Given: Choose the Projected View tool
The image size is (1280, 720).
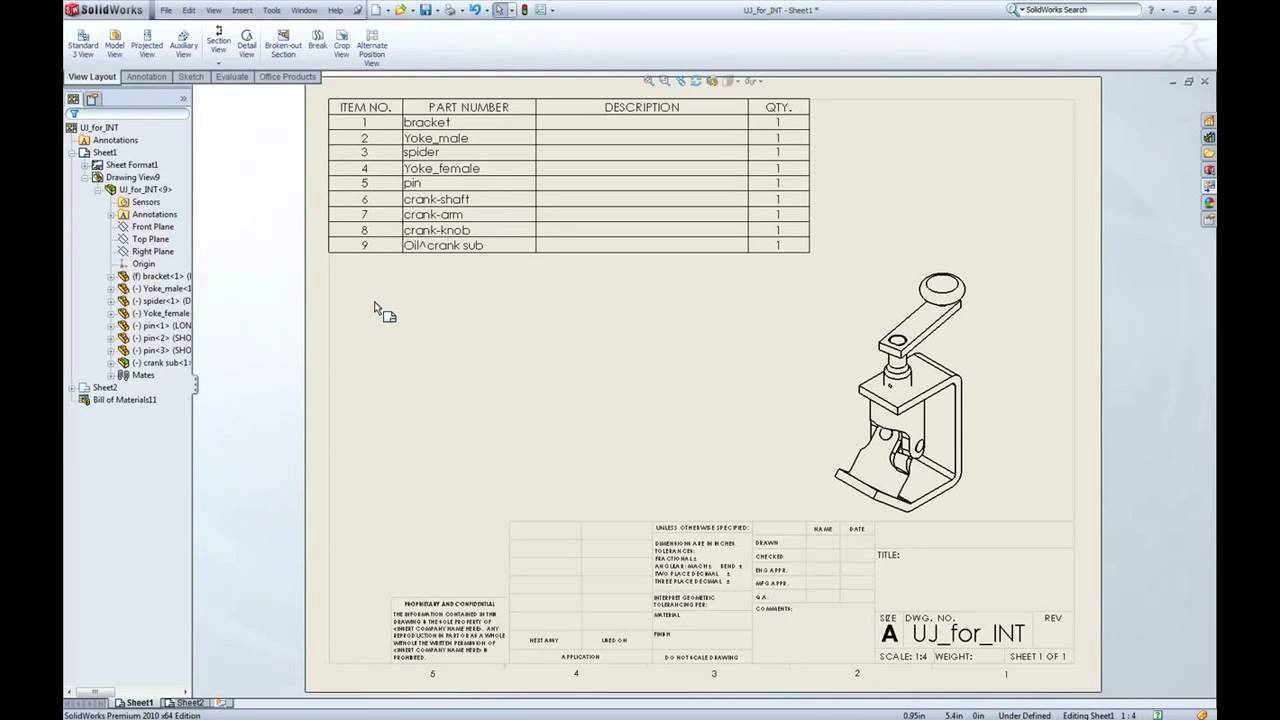Looking at the screenshot, I should pyautogui.click(x=147, y=43).
